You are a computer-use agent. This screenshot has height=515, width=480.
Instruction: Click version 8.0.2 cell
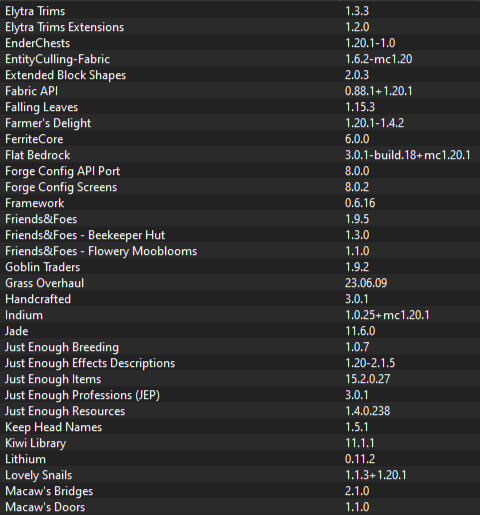coord(357,187)
